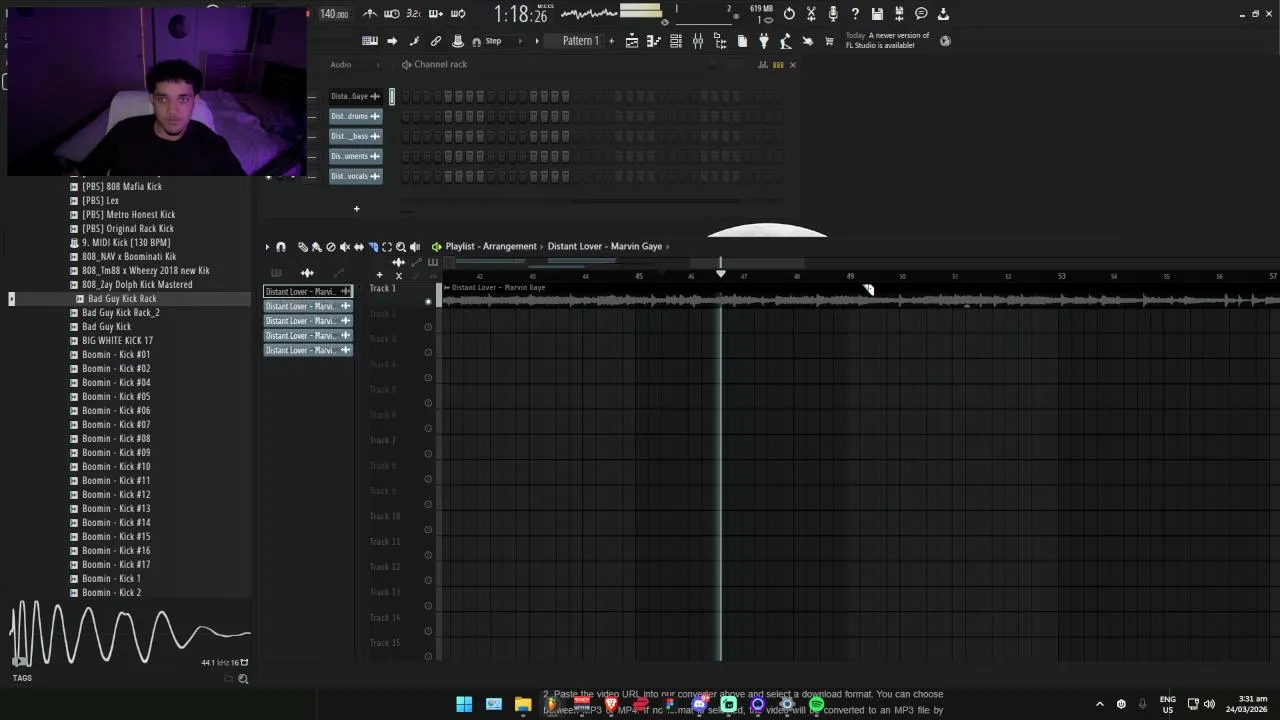Open the undo history icon

[x=789, y=14]
